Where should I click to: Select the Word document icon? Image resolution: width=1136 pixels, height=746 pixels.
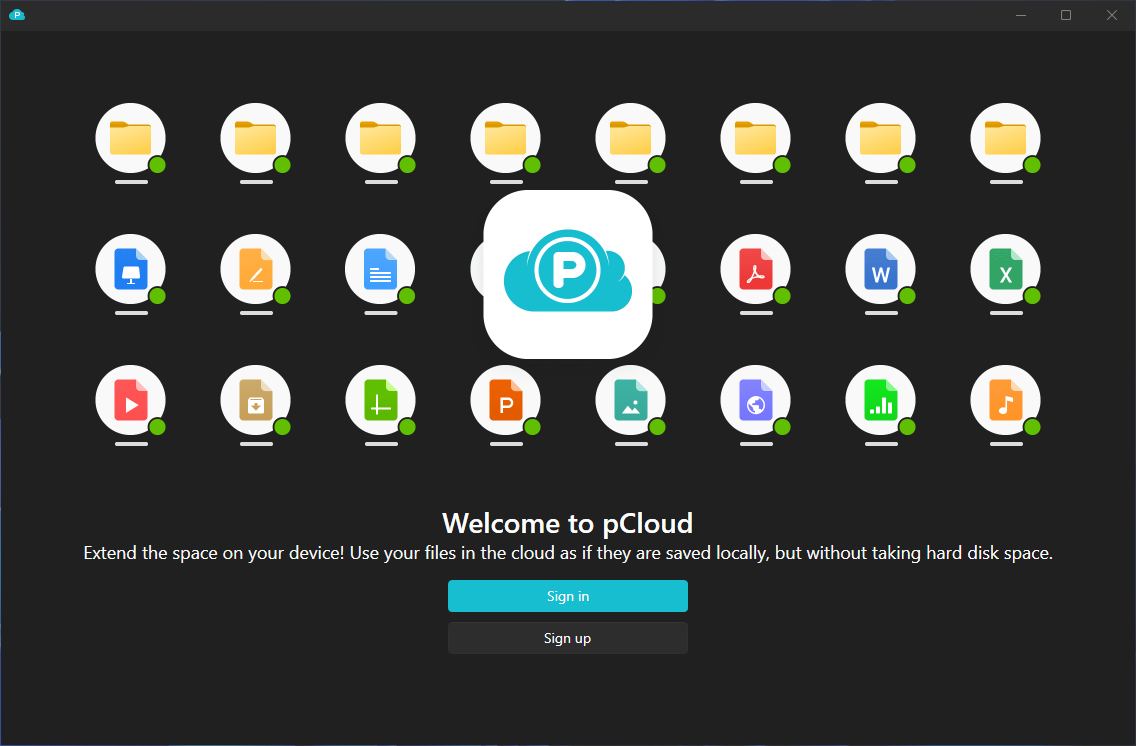pos(880,269)
